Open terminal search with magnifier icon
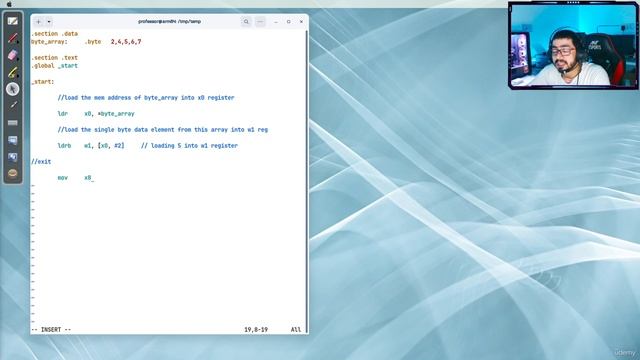 246,22
